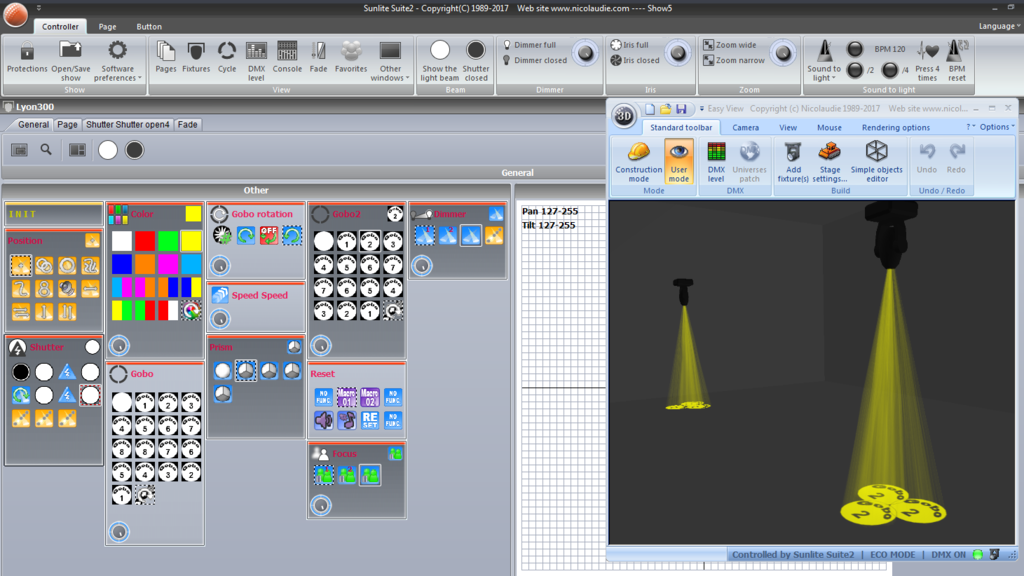Switch to the Page ribbon tab
Image resolution: width=1024 pixels, height=576 pixels.
(107, 27)
